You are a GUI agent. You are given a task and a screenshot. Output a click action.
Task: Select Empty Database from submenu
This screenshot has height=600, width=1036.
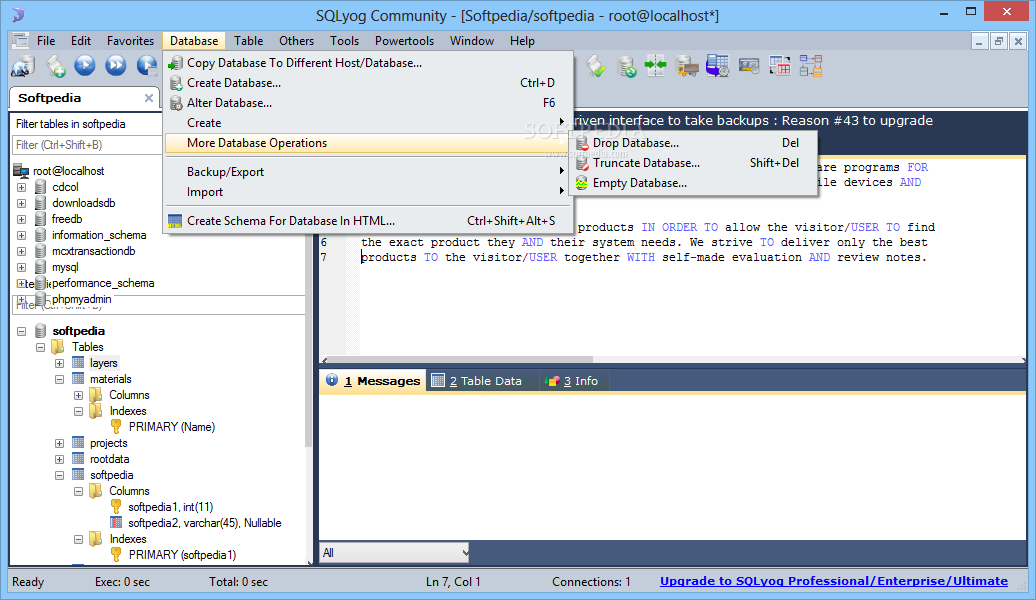coord(694,183)
